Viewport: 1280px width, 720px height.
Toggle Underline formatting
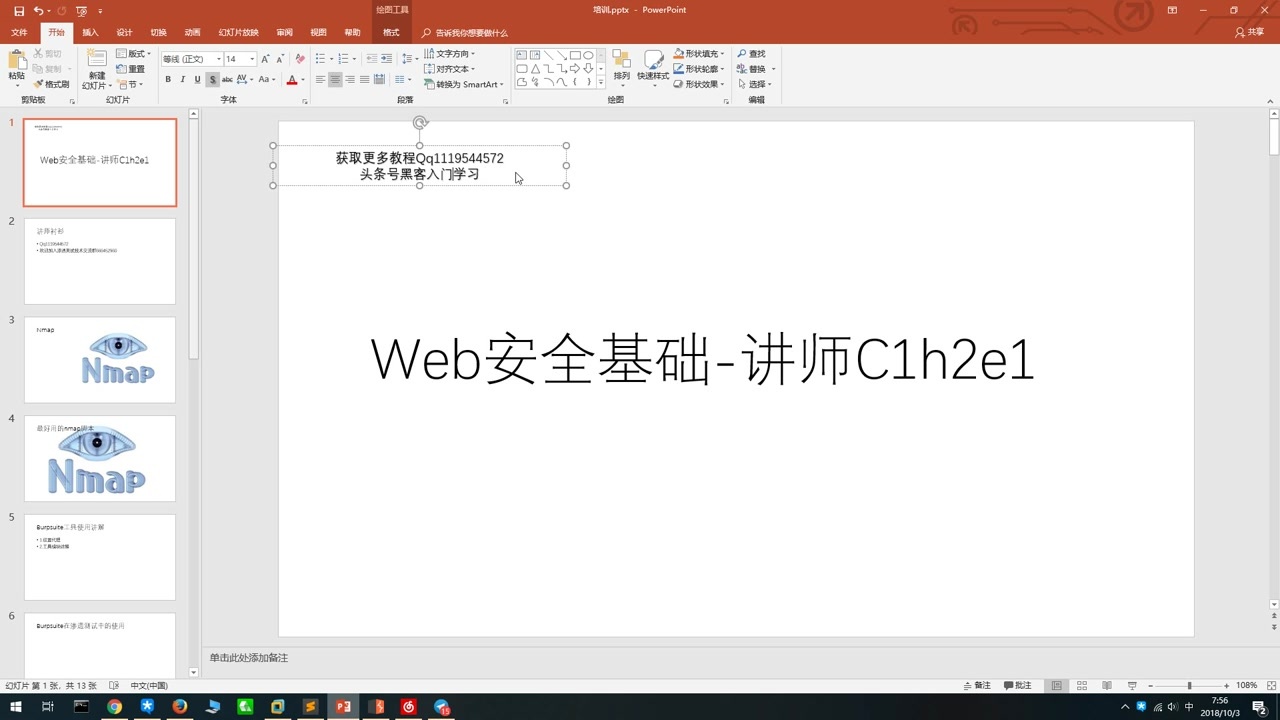197,79
